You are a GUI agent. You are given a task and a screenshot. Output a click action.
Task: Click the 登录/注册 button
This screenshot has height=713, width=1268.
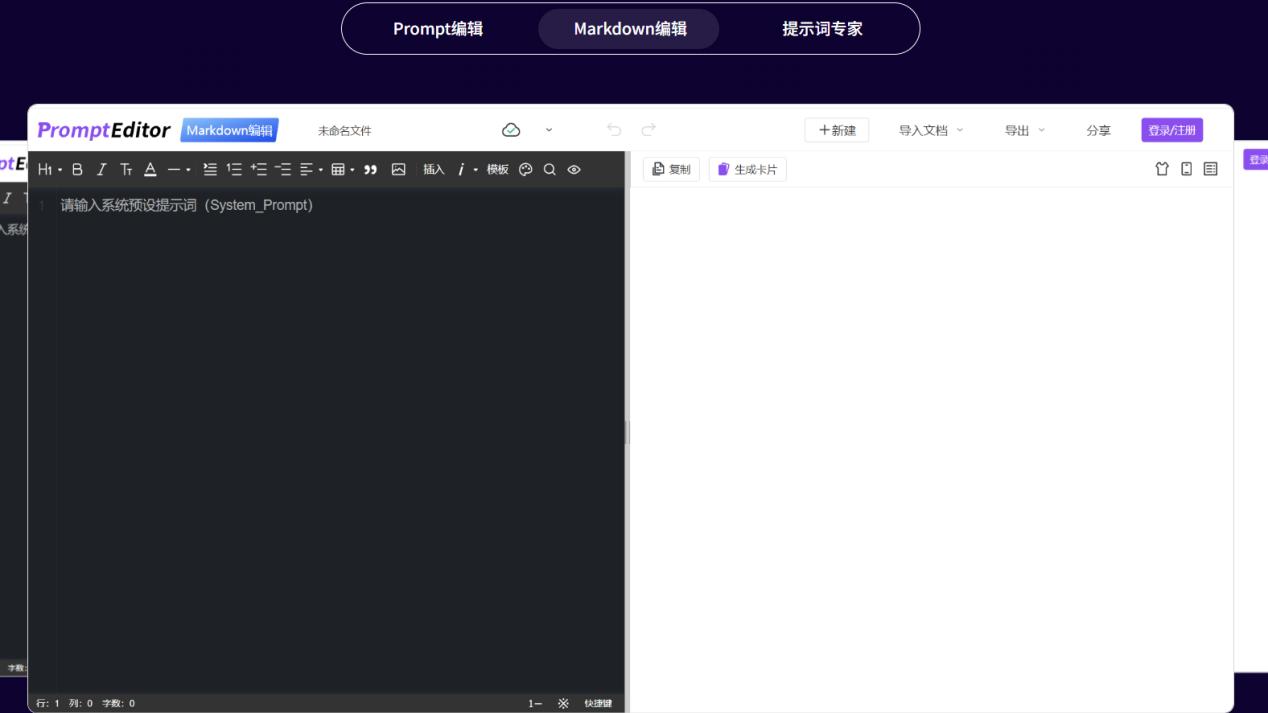[x=1171, y=130]
